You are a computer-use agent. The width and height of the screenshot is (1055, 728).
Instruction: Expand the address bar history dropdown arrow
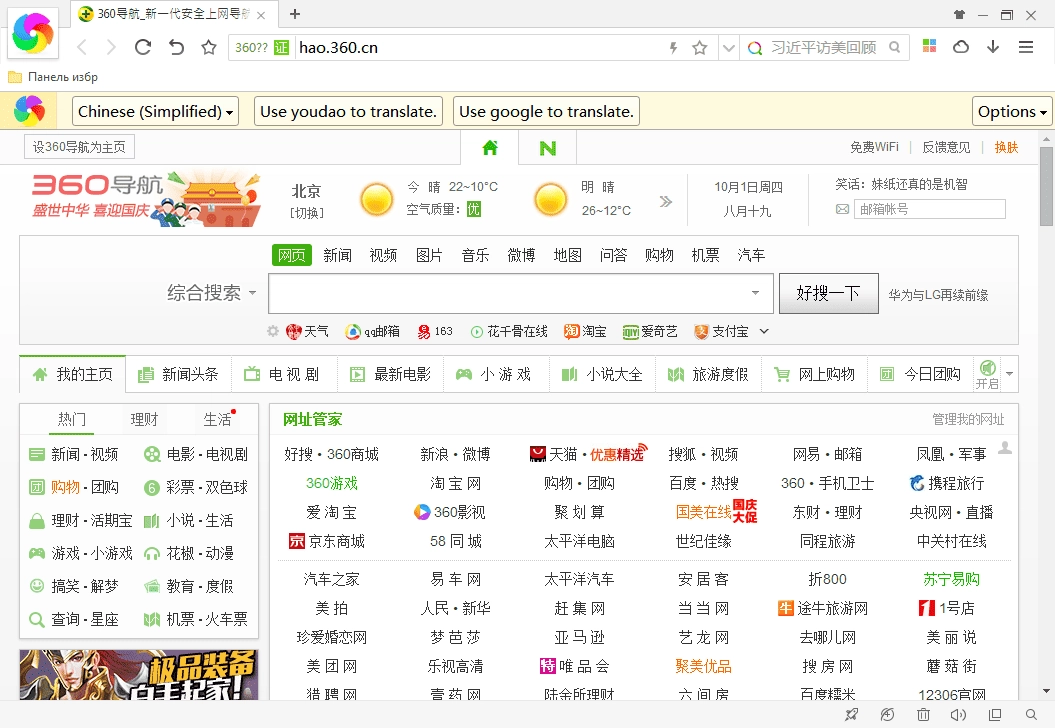pos(728,48)
